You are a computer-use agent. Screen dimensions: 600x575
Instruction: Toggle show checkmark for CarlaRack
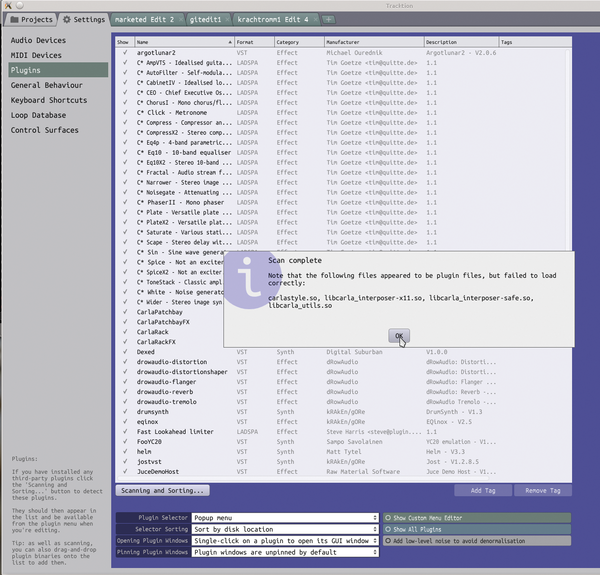(x=125, y=332)
